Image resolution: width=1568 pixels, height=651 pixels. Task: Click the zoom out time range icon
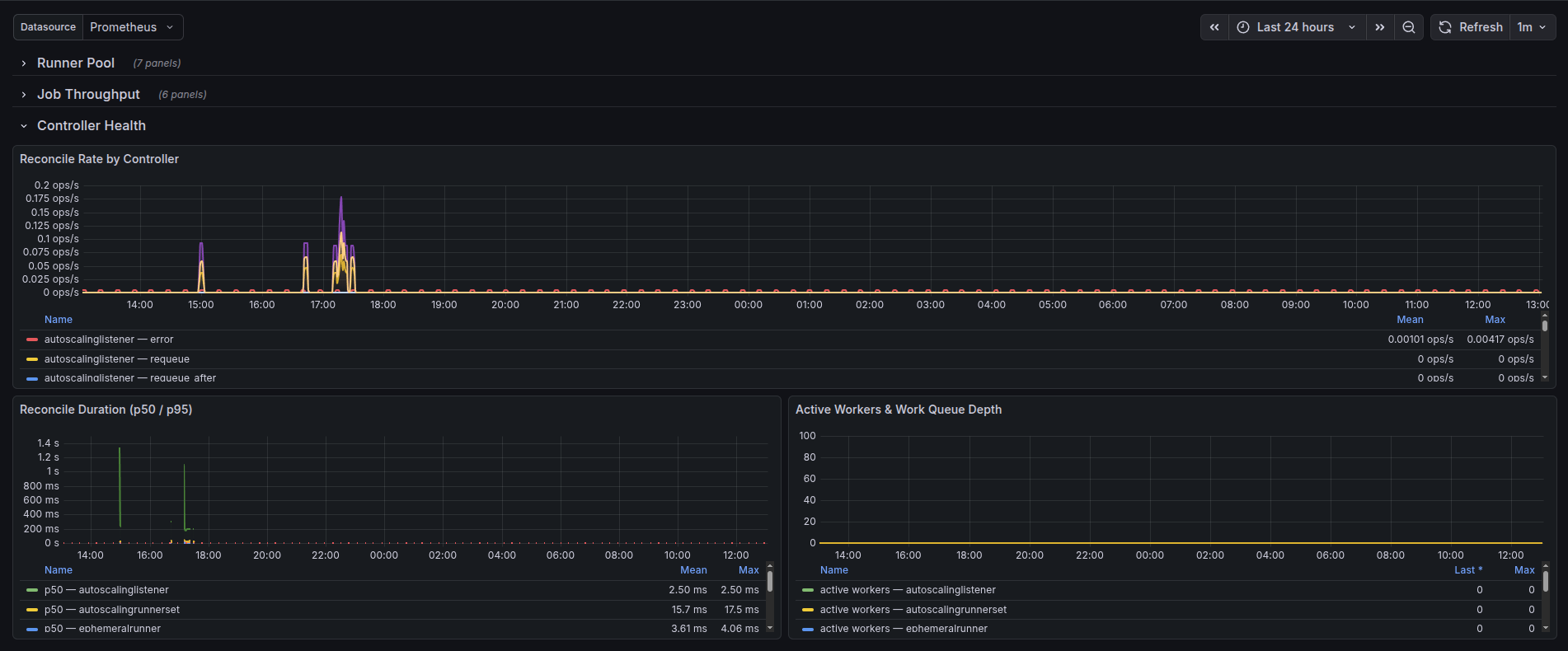1409,27
